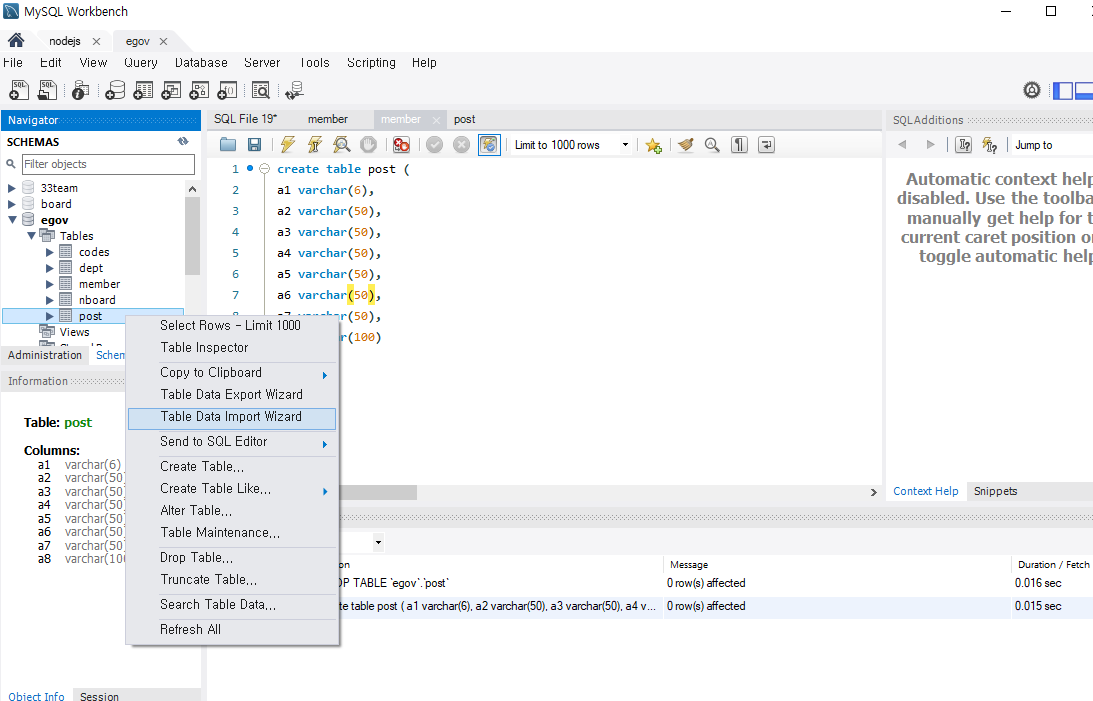Switch to Administration tab
The height and width of the screenshot is (701, 1093).
45,355
